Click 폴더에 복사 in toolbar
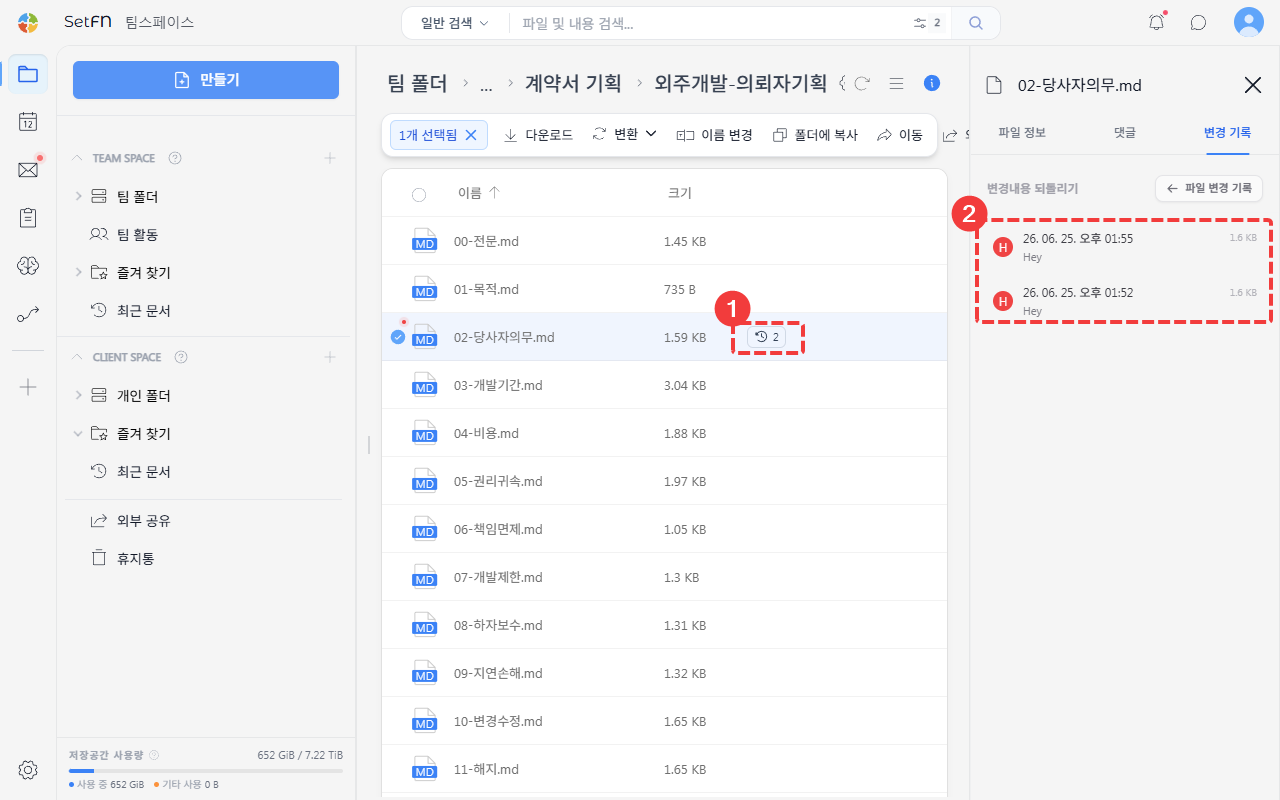Image resolution: width=1280 pixels, height=800 pixels. (815, 134)
